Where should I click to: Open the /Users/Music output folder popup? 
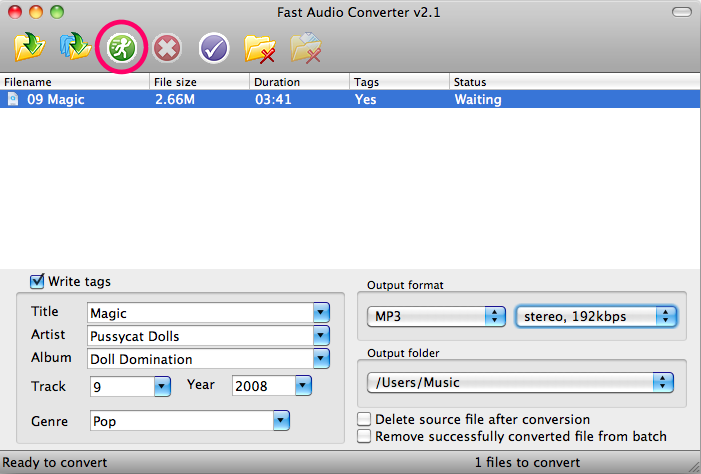pyautogui.click(x=520, y=382)
